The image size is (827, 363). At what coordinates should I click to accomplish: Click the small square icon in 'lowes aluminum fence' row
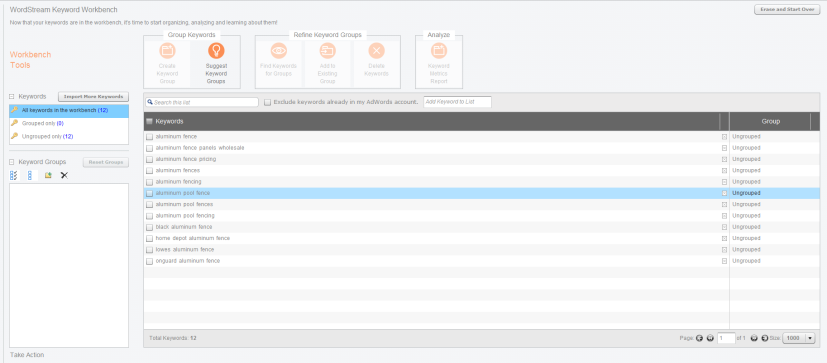[724, 250]
